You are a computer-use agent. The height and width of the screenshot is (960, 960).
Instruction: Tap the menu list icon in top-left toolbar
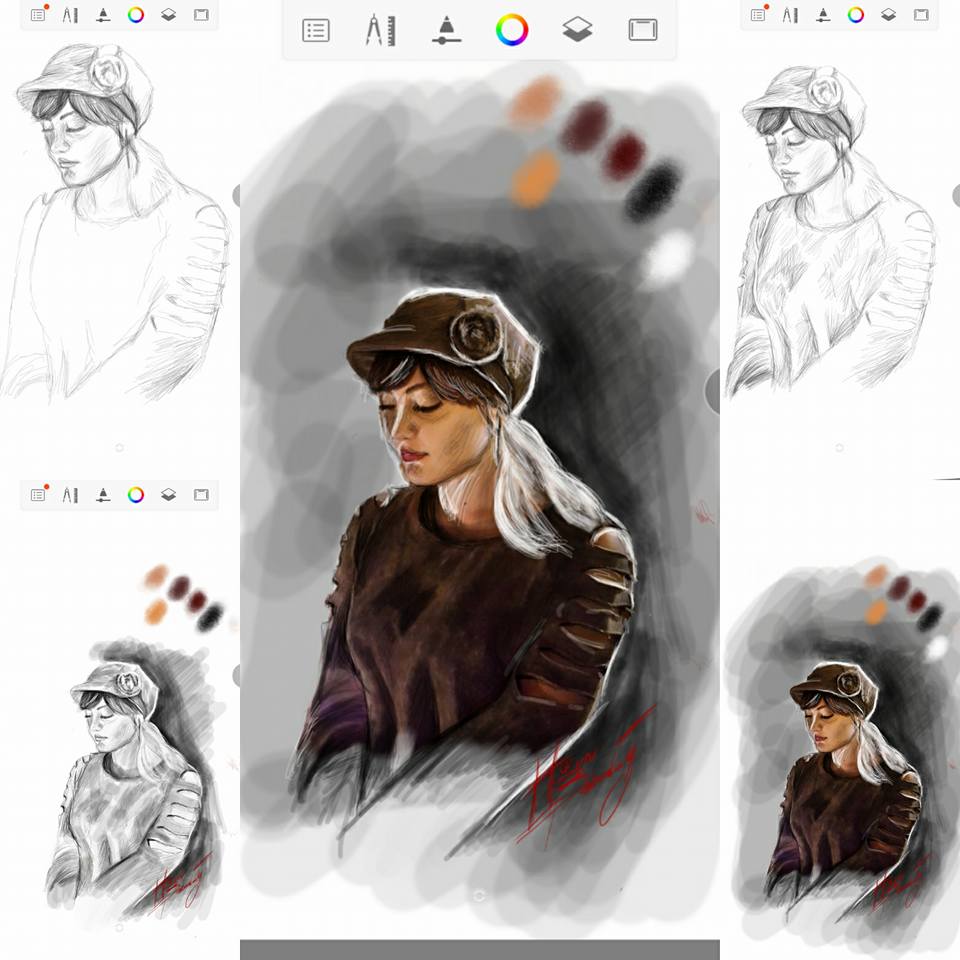pos(38,15)
